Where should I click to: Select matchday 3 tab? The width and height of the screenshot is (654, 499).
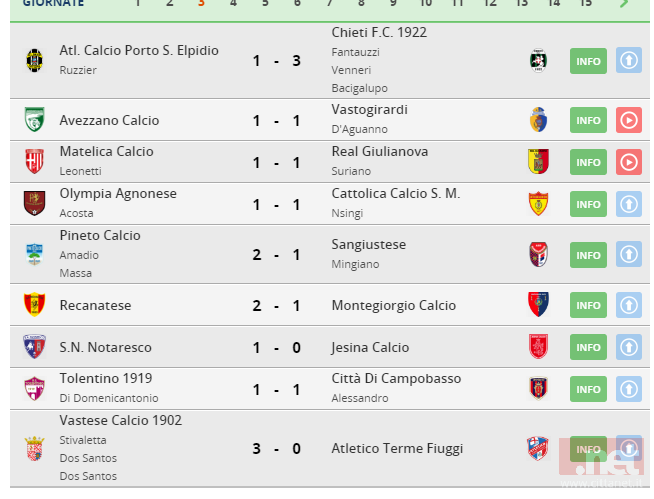click(x=201, y=3)
